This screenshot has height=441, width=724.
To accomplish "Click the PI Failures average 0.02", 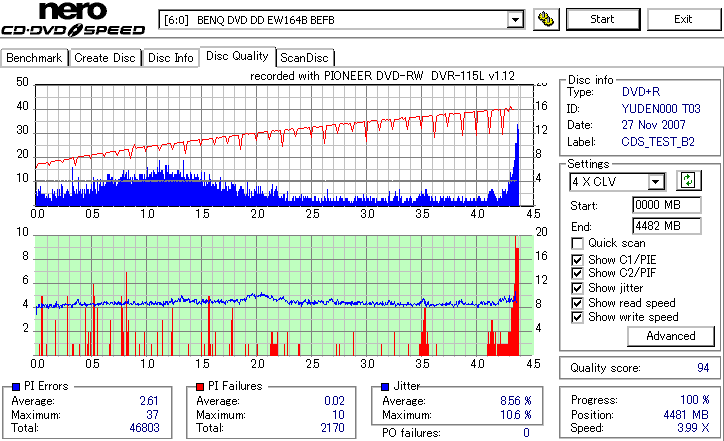I will (334, 401).
